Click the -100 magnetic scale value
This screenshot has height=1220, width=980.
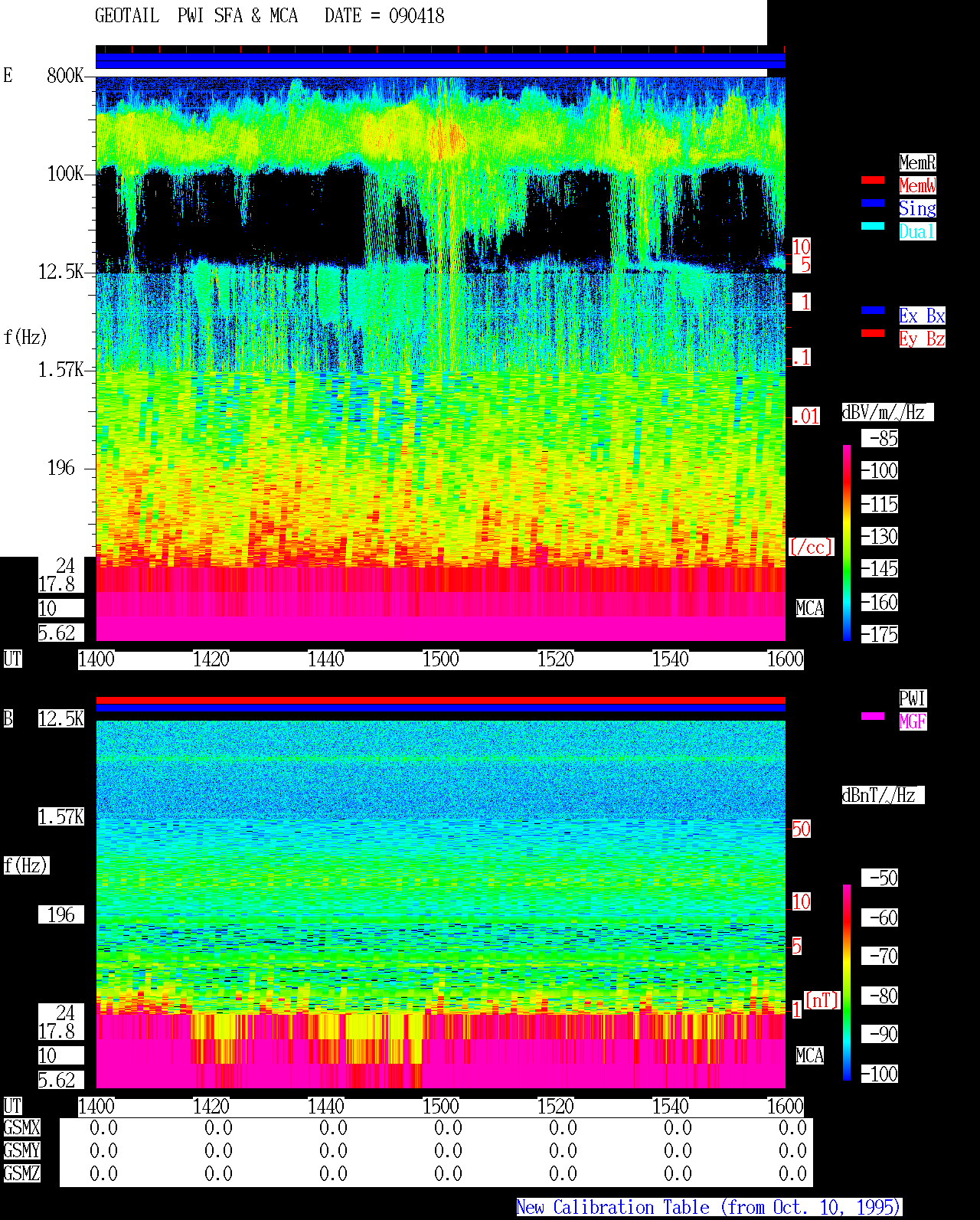[880, 1074]
